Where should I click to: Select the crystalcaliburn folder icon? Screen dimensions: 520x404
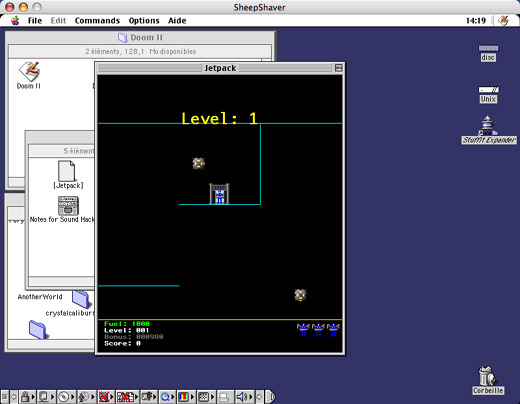click(80, 299)
